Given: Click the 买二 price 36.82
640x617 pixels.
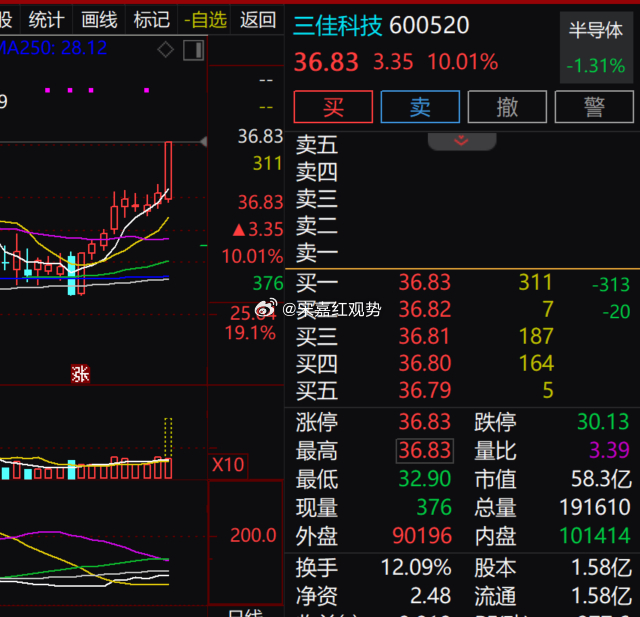Looking at the screenshot, I should 424,309.
